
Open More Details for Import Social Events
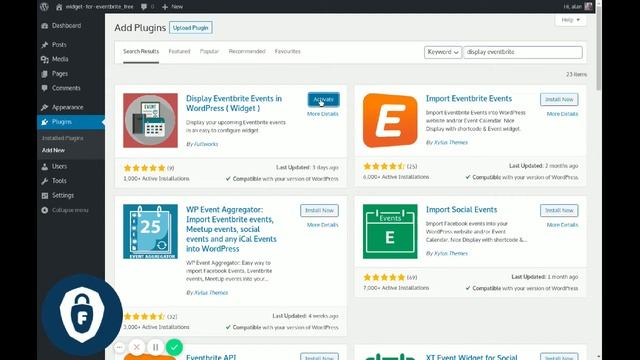click(x=562, y=225)
